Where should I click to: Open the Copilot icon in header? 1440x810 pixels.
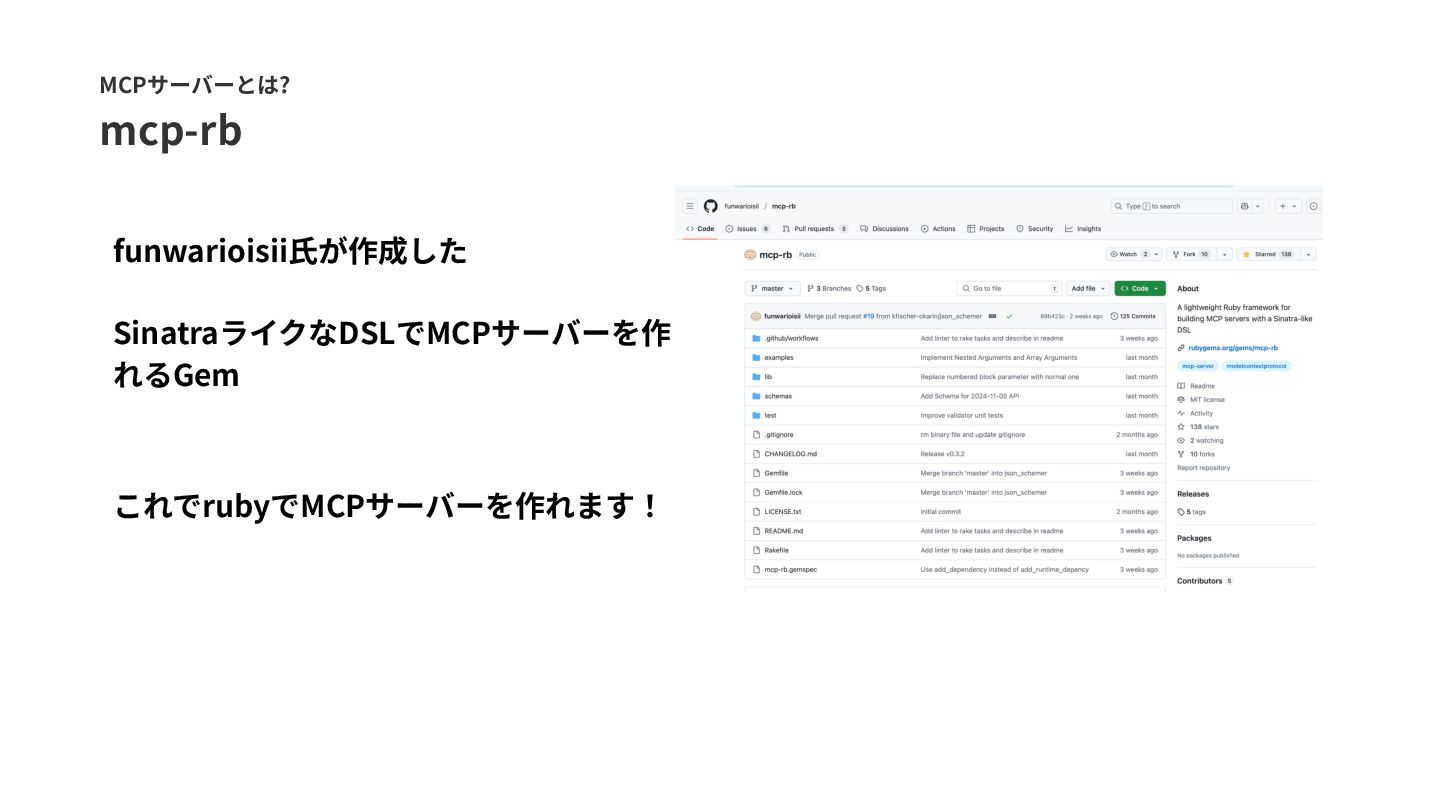(x=1245, y=206)
